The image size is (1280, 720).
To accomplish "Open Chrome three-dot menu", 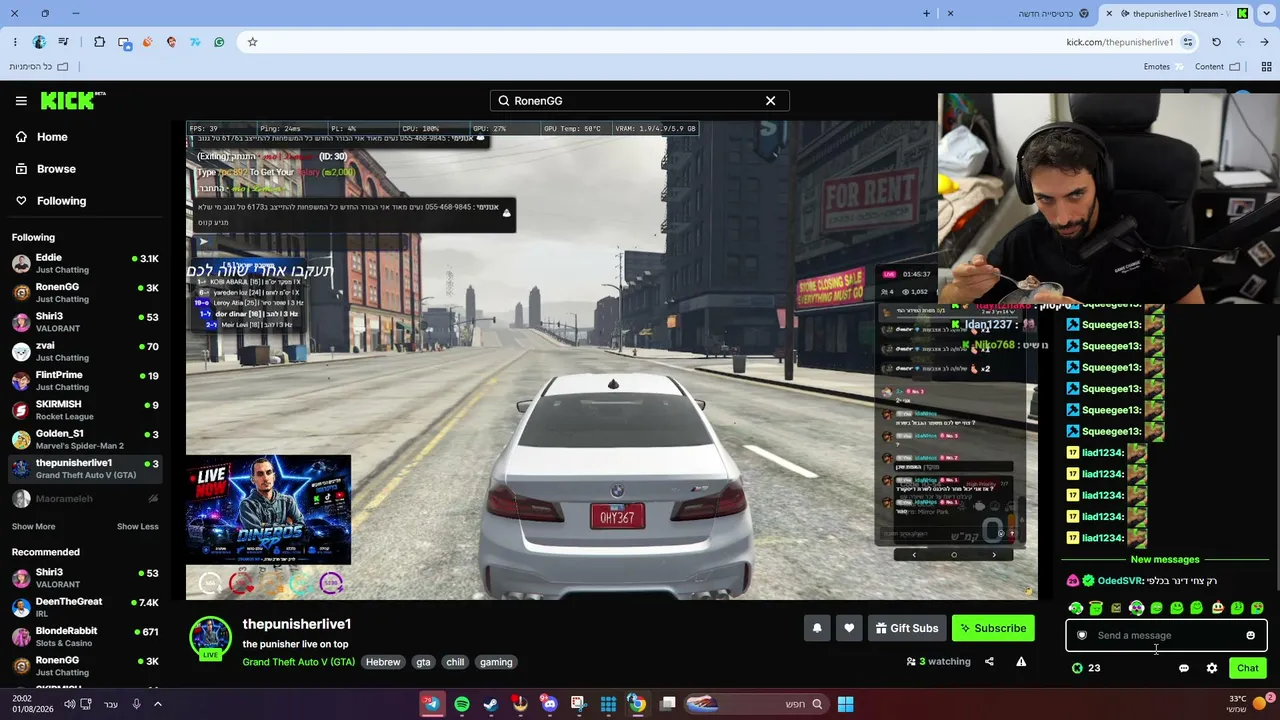I will [x=15, y=42].
